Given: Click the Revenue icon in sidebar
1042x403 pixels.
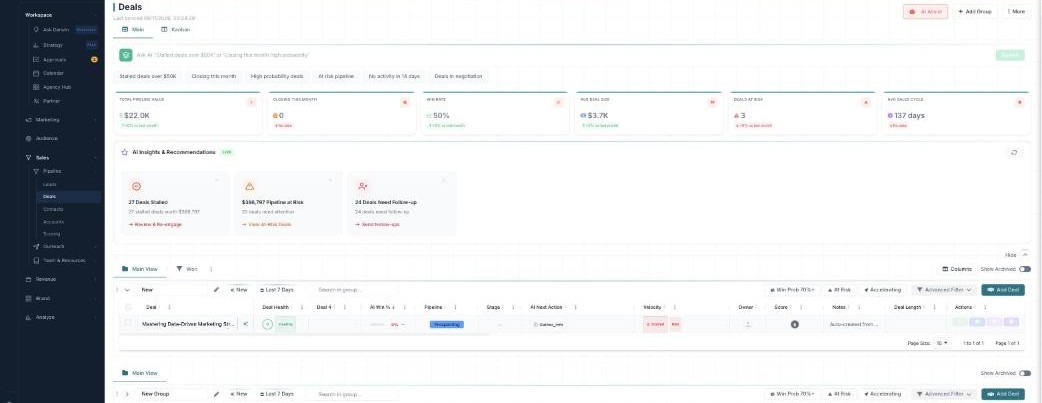Looking at the screenshot, I should pyautogui.click(x=29, y=279).
